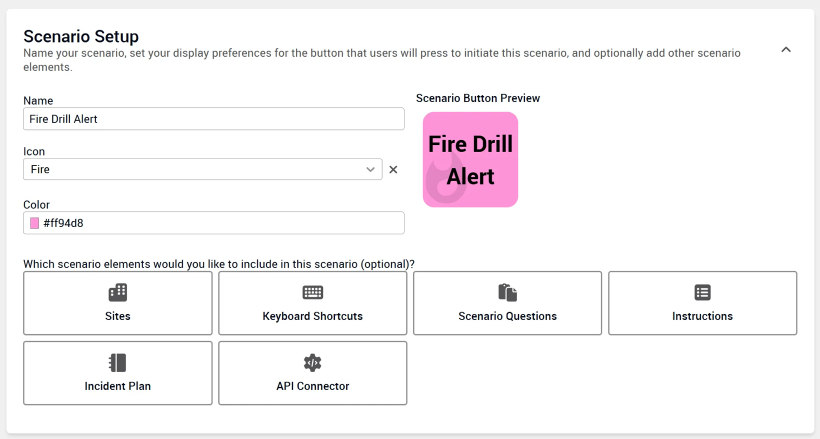The width and height of the screenshot is (820, 439).
Task: Click the Incident Plan notebook icon
Action: click(x=118, y=362)
